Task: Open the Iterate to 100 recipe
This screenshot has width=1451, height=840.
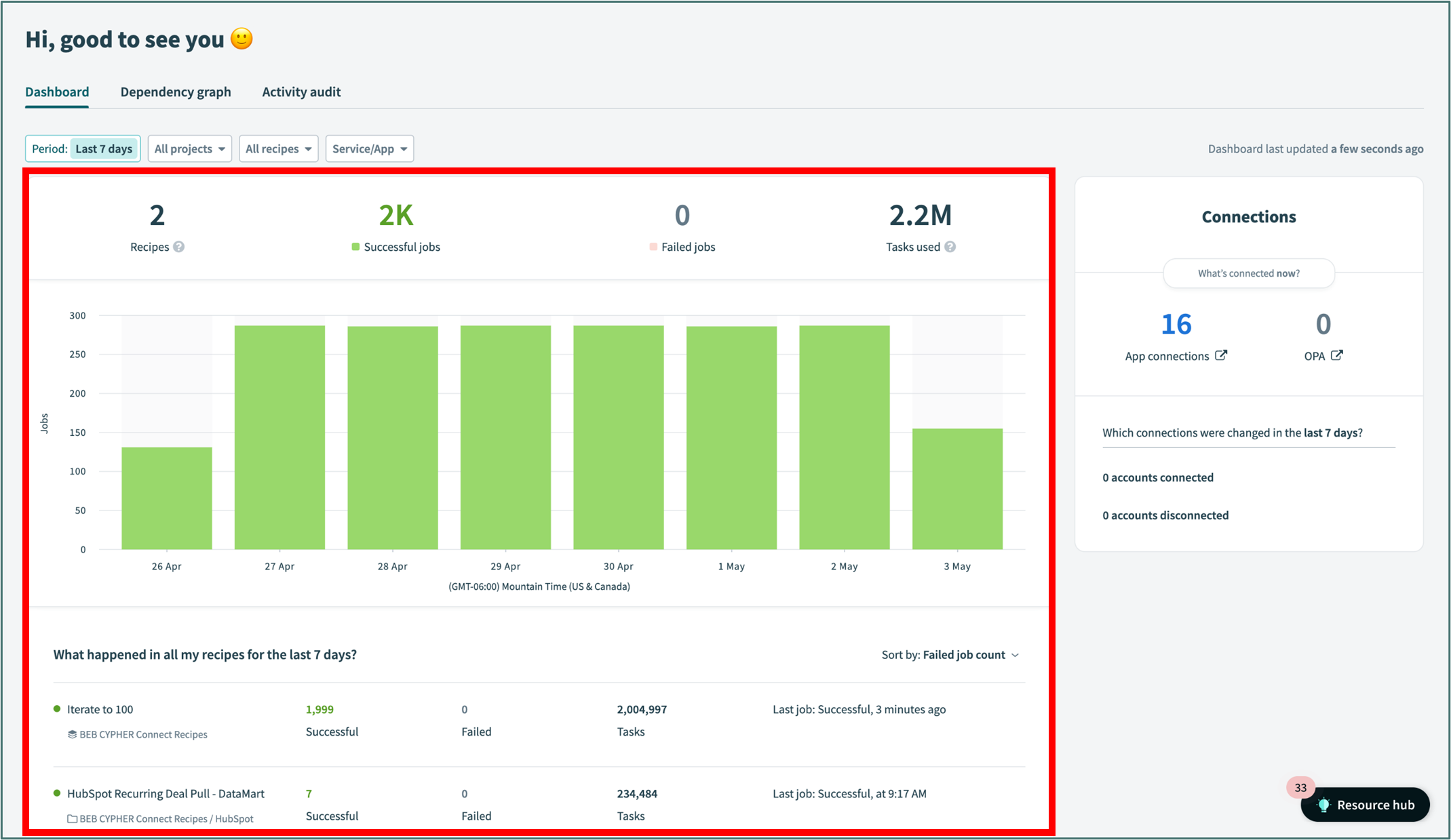Action: (x=100, y=709)
